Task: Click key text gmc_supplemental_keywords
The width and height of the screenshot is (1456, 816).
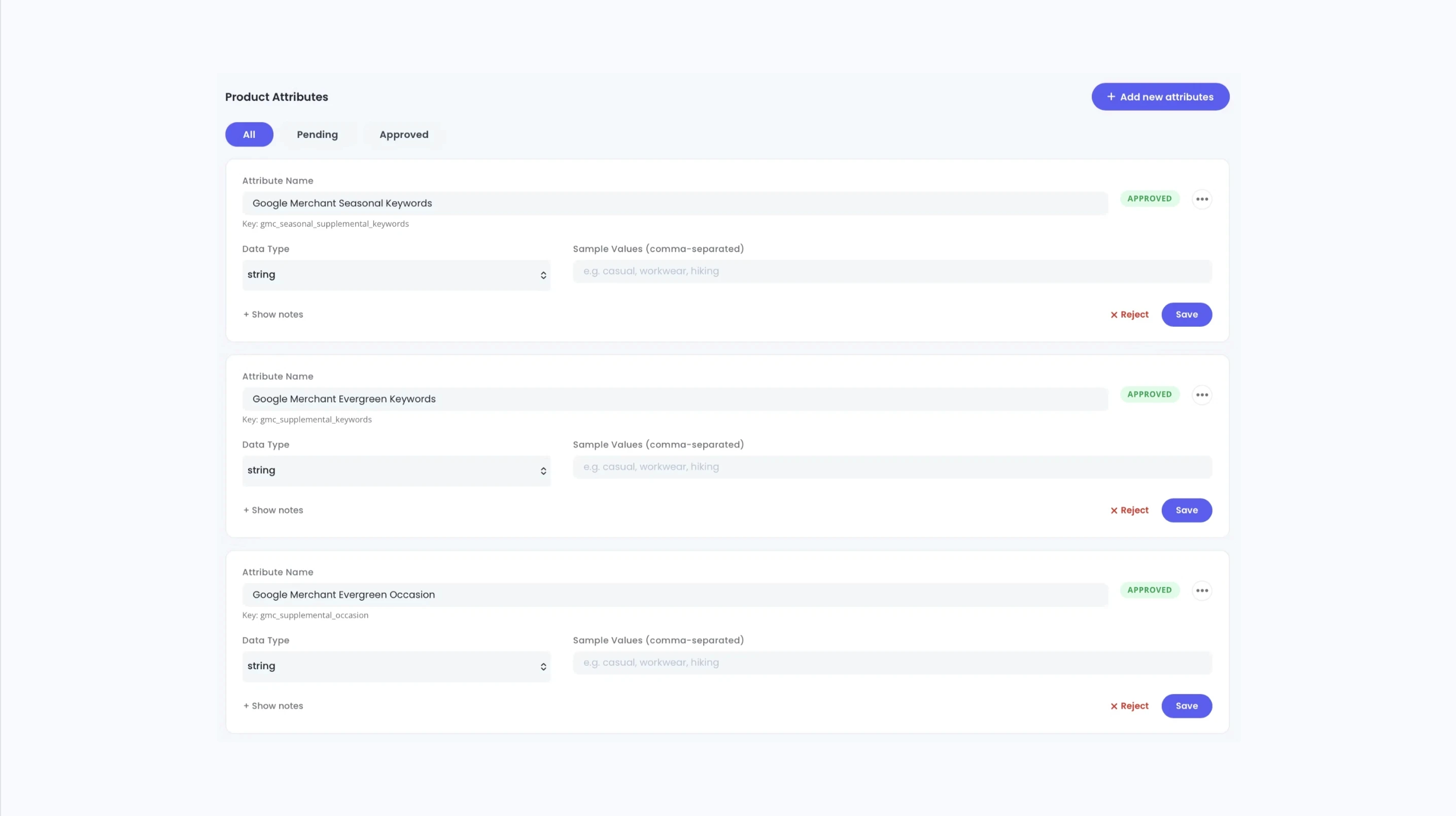Action: [x=316, y=420]
